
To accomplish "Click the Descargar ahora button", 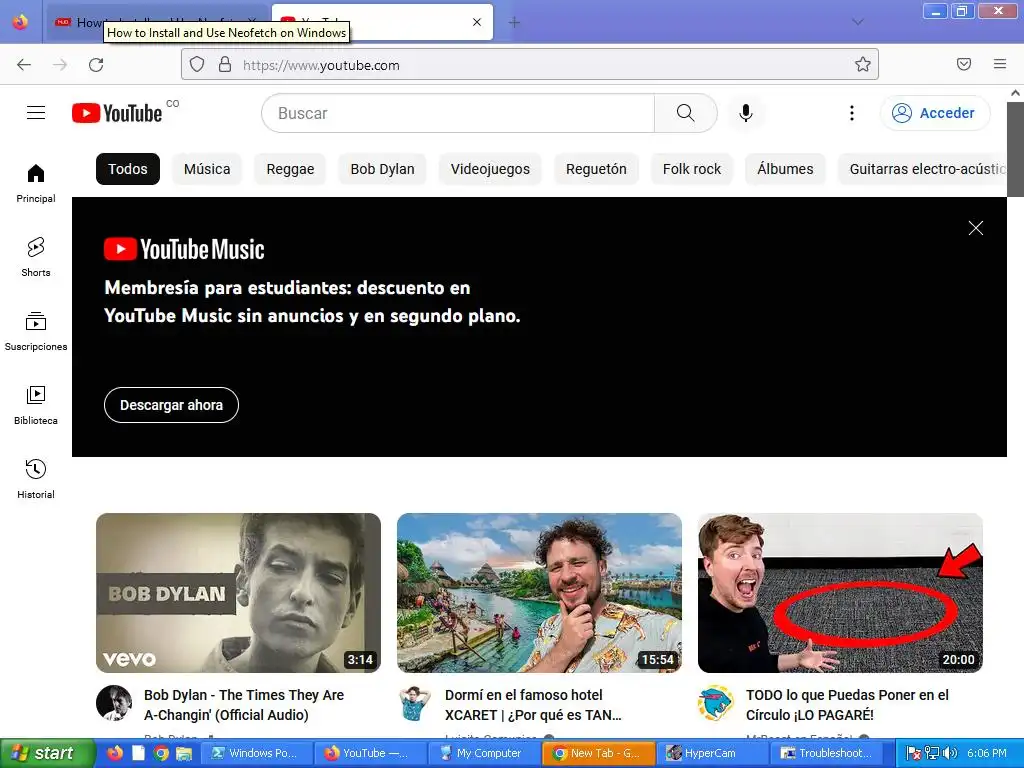I will [171, 405].
